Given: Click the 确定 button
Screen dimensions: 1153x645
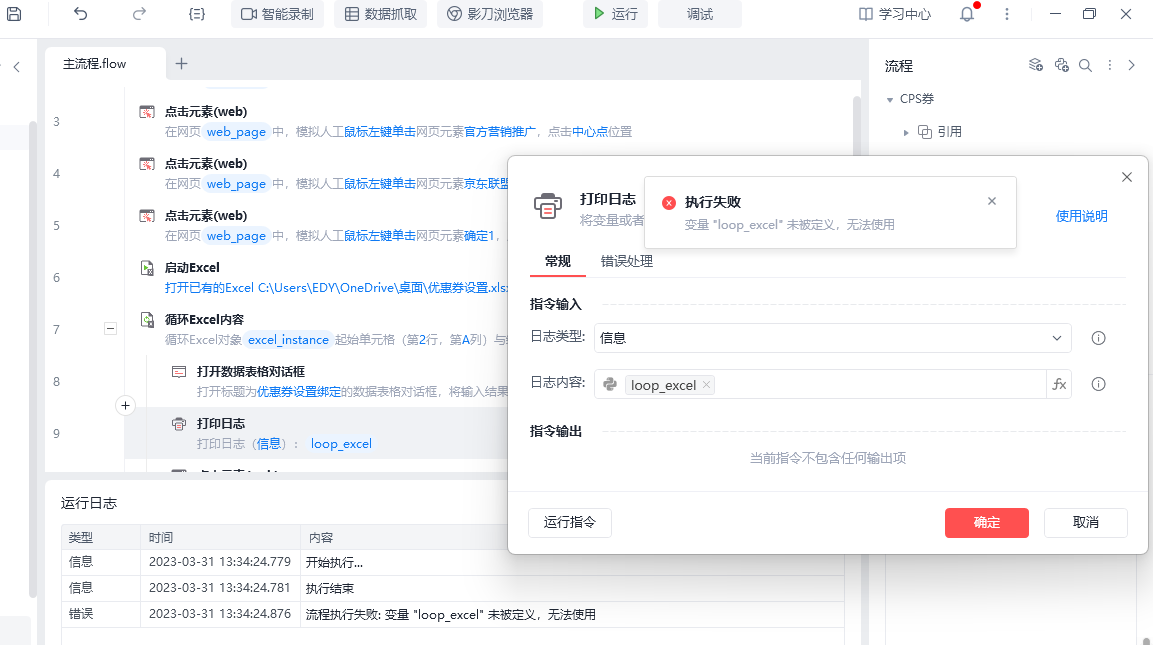Looking at the screenshot, I should pyautogui.click(x=986, y=522).
